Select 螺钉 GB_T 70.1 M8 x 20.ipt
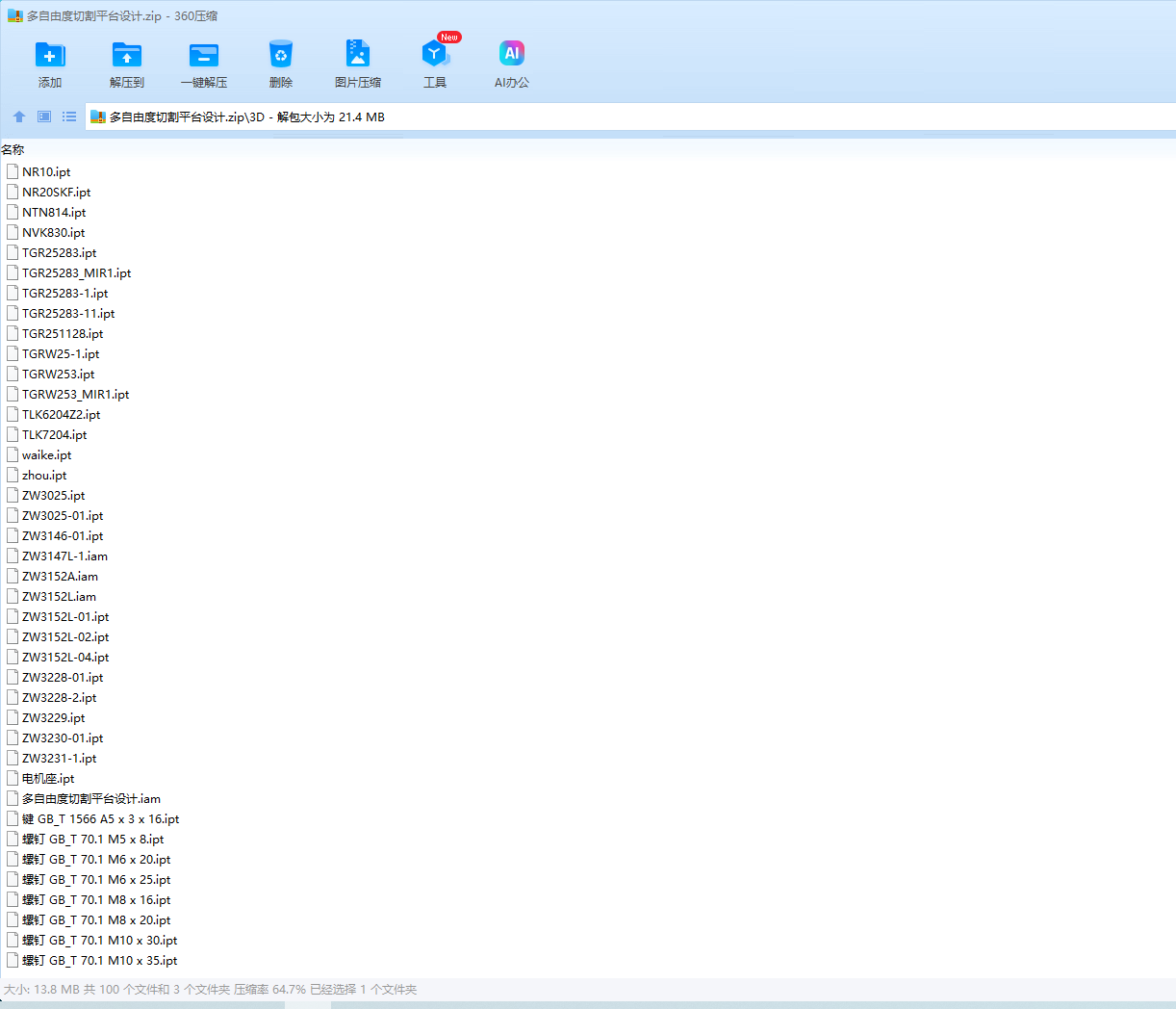 96,919
